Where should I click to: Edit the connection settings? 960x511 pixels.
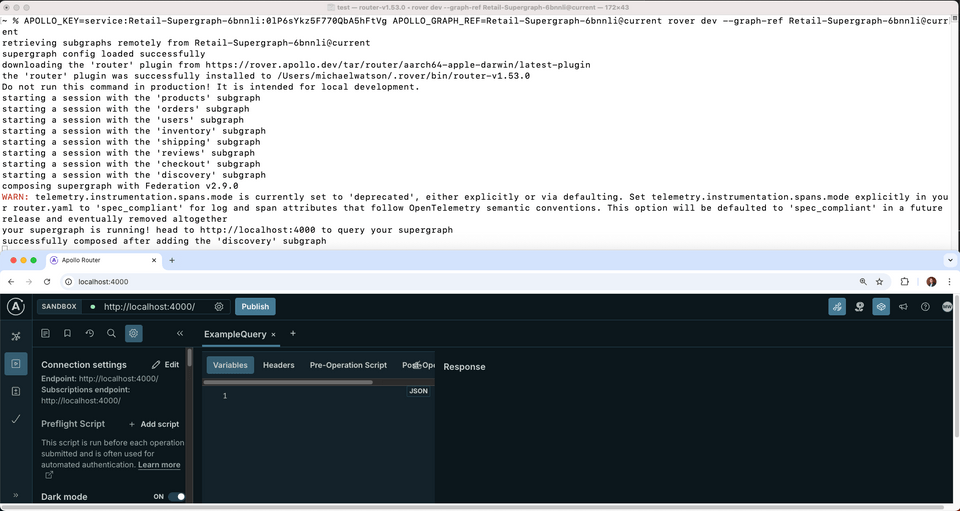pyautogui.click(x=166, y=365)
